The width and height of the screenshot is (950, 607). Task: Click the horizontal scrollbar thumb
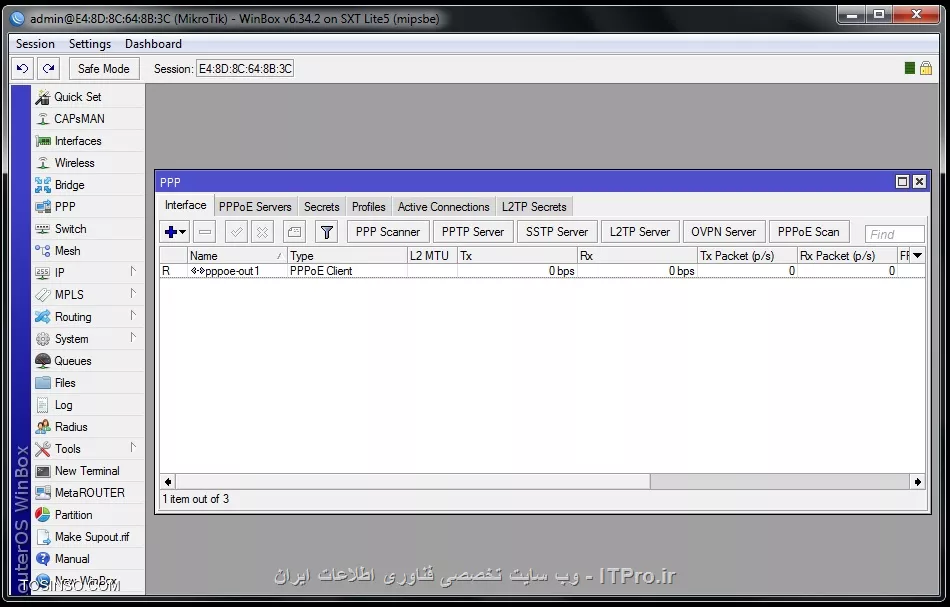[x=413, y=482]
